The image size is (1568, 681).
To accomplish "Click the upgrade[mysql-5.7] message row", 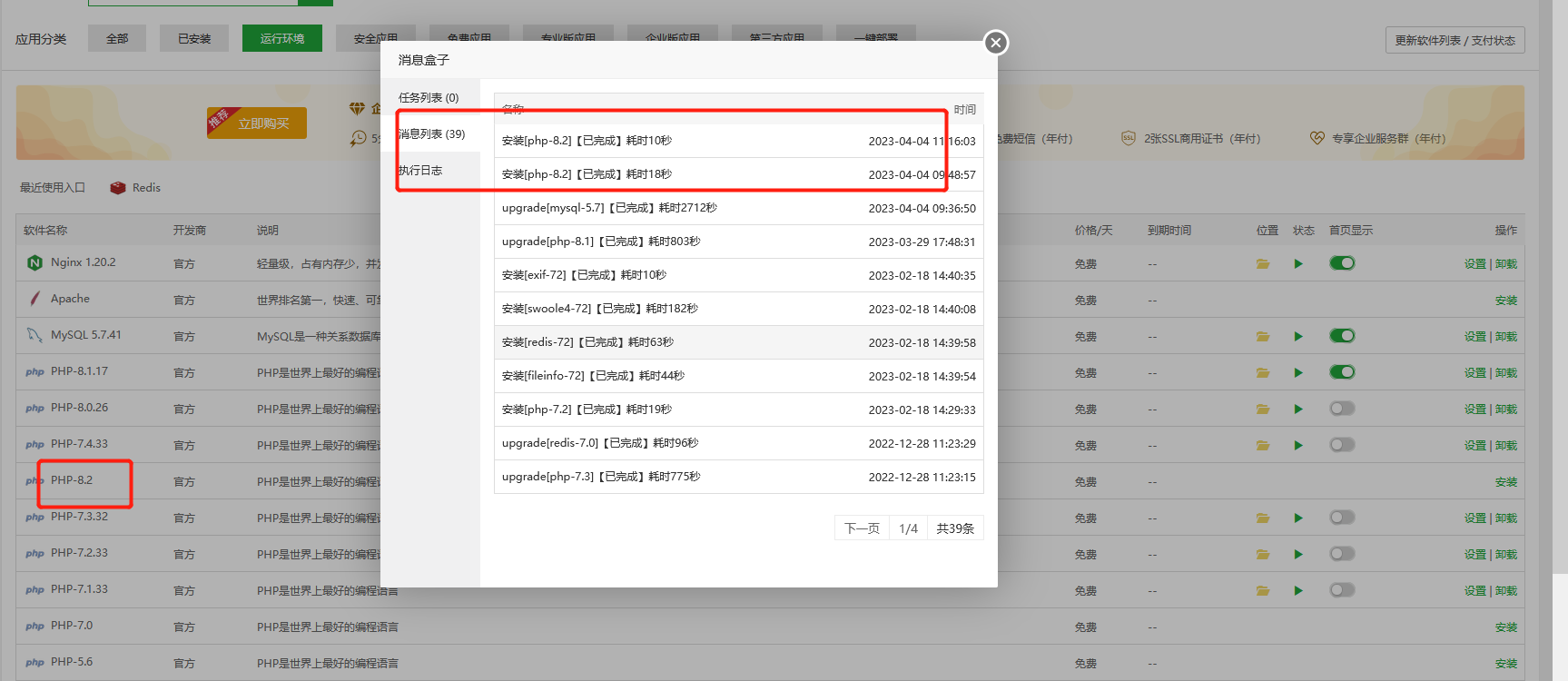I will point(739,208).
